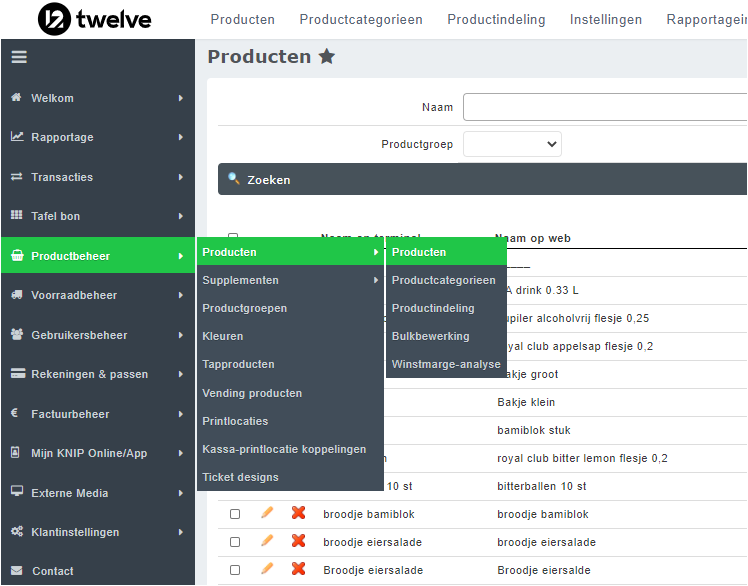Screen dimensions: 748x586
Task: Click the magnifier icon on Zoeken bar
Action: pos(234,179)
